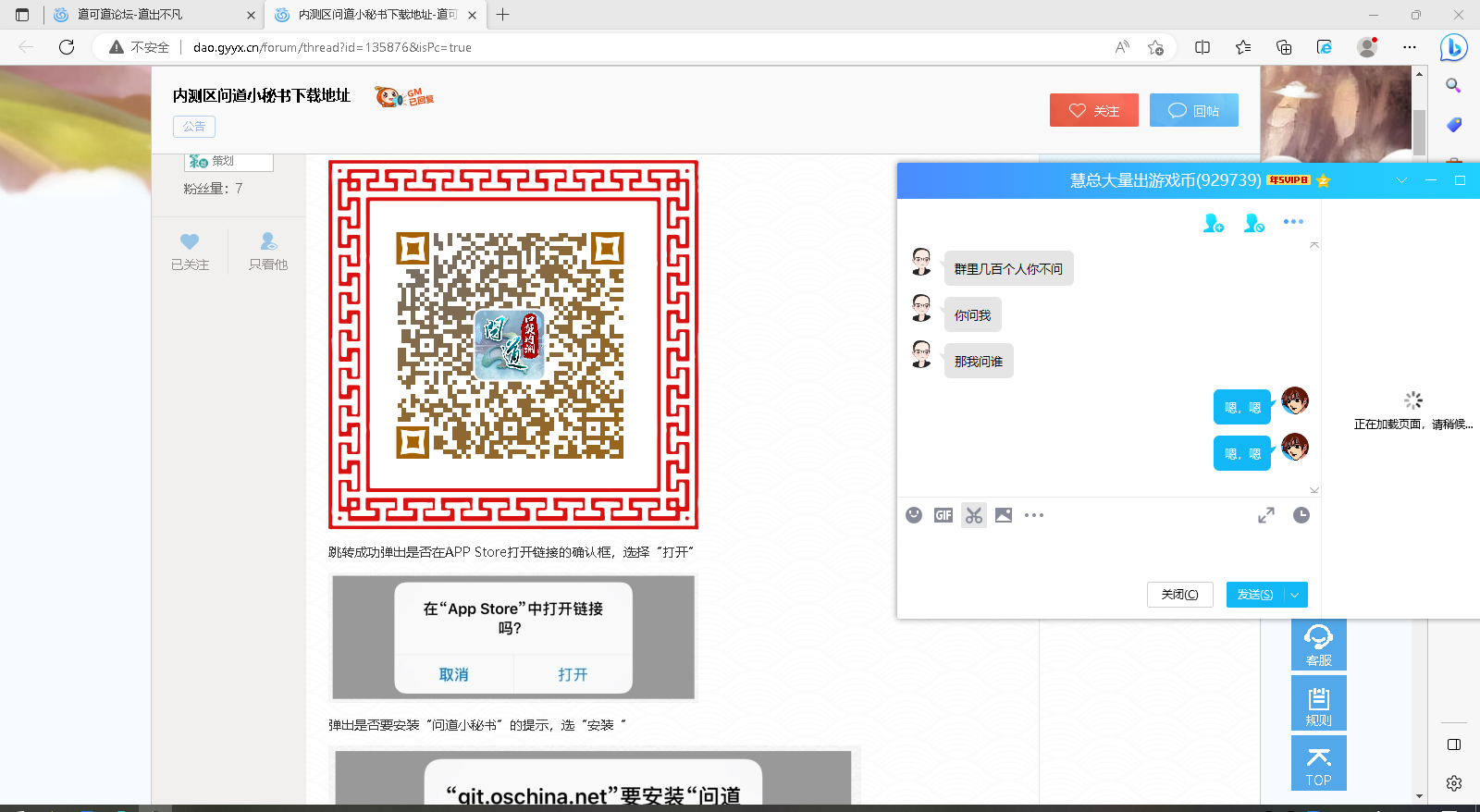This screenshot has width=1480, height=812.
Task: Toggle 只看他 view only this author
Action: coord(268,252)
